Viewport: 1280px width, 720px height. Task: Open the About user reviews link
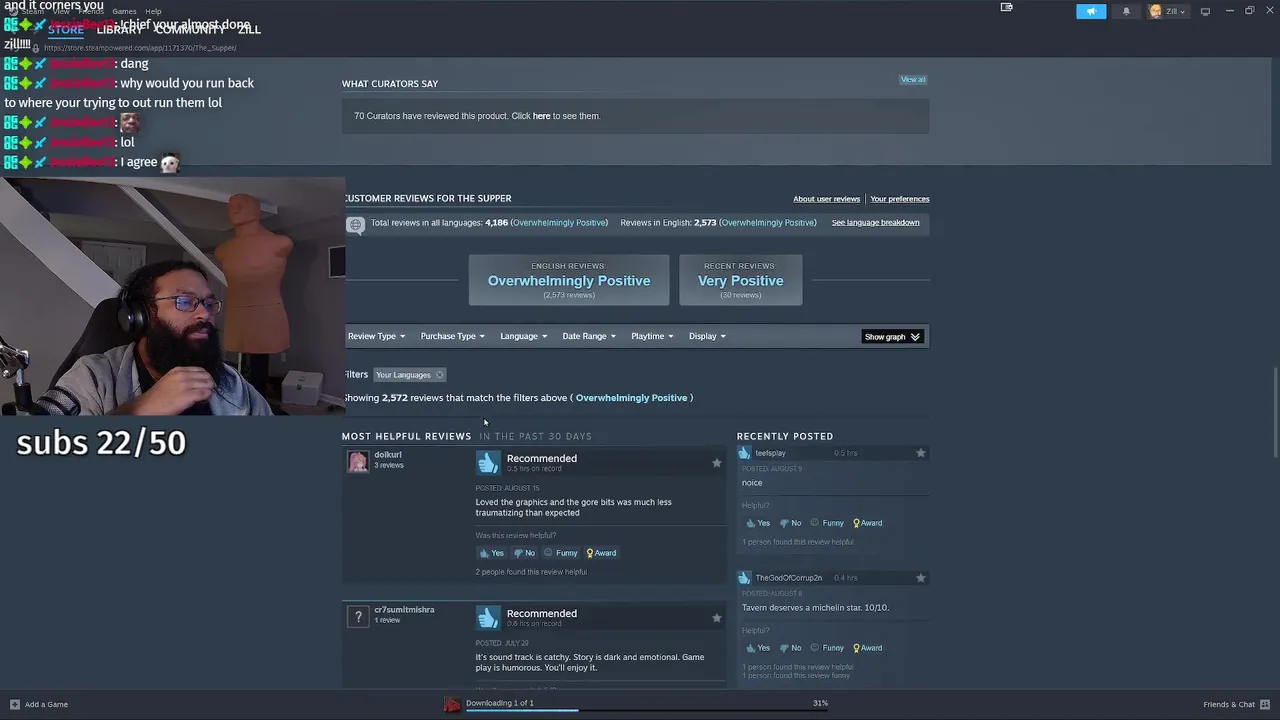pos(826,199)
